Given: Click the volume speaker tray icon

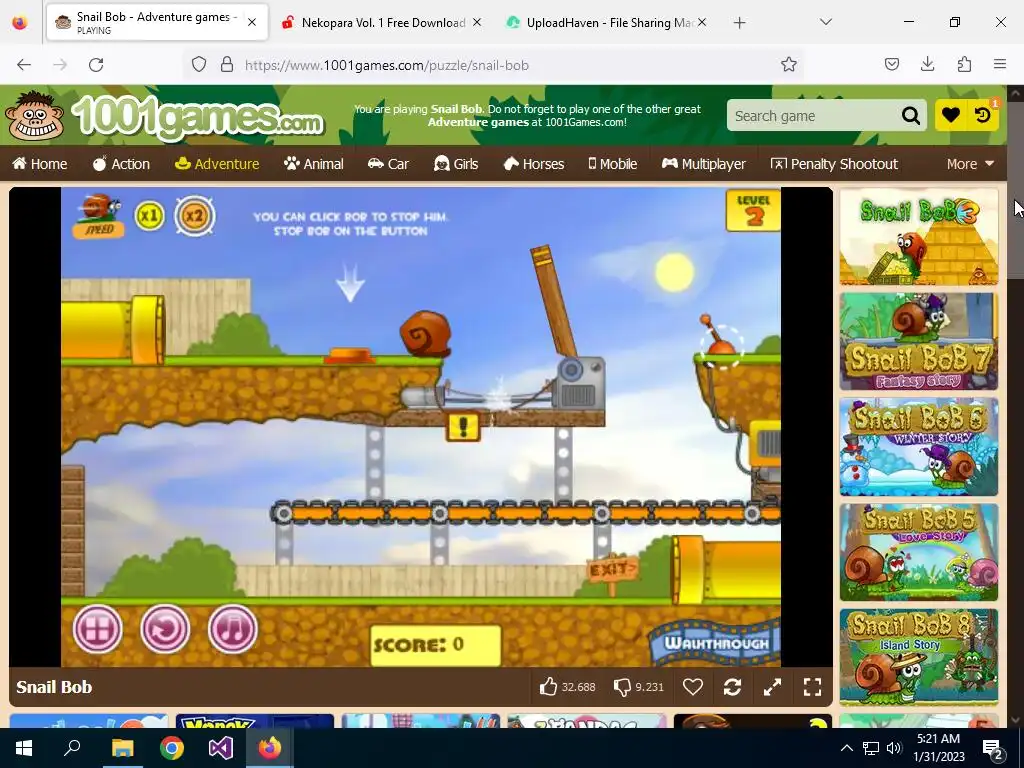Looking at the screenshot, I should [x=894, y=748].
